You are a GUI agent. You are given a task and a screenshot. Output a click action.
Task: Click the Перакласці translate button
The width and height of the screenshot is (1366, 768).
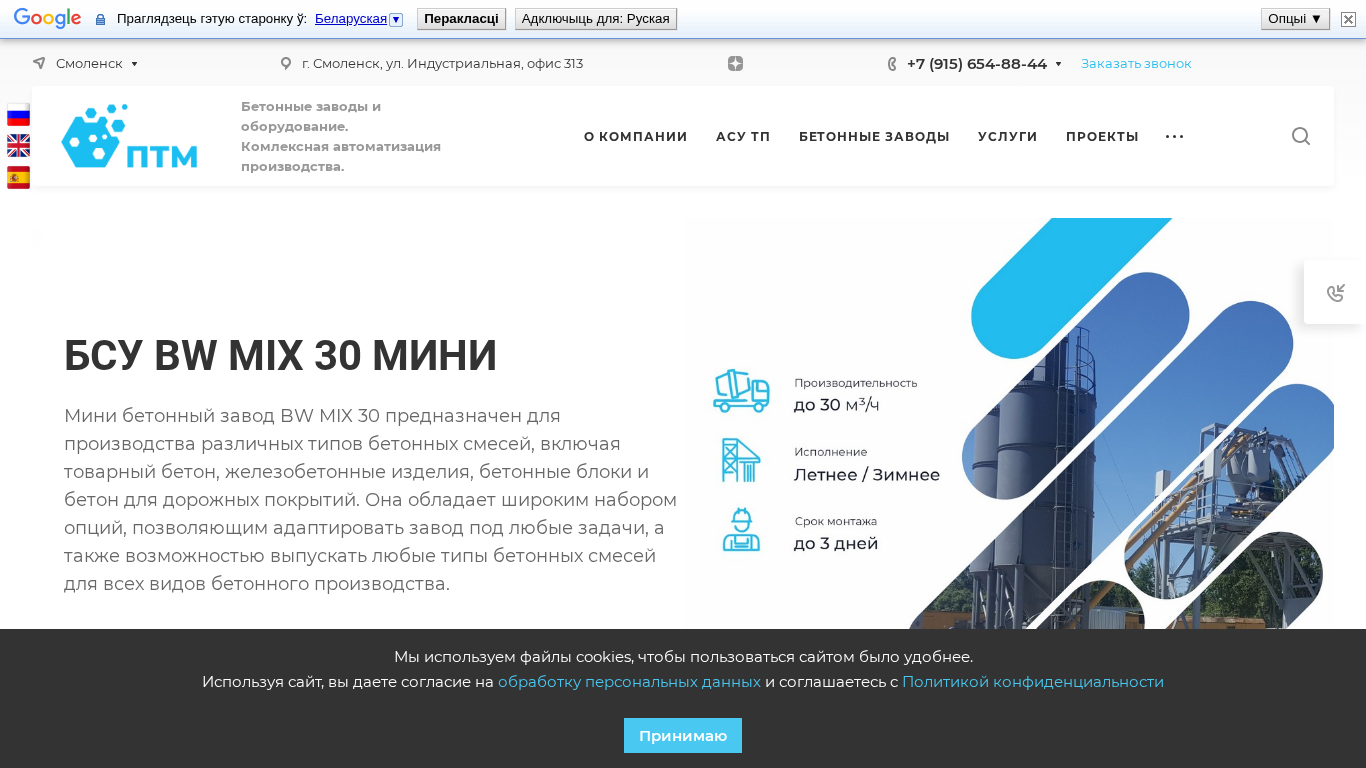461,19
